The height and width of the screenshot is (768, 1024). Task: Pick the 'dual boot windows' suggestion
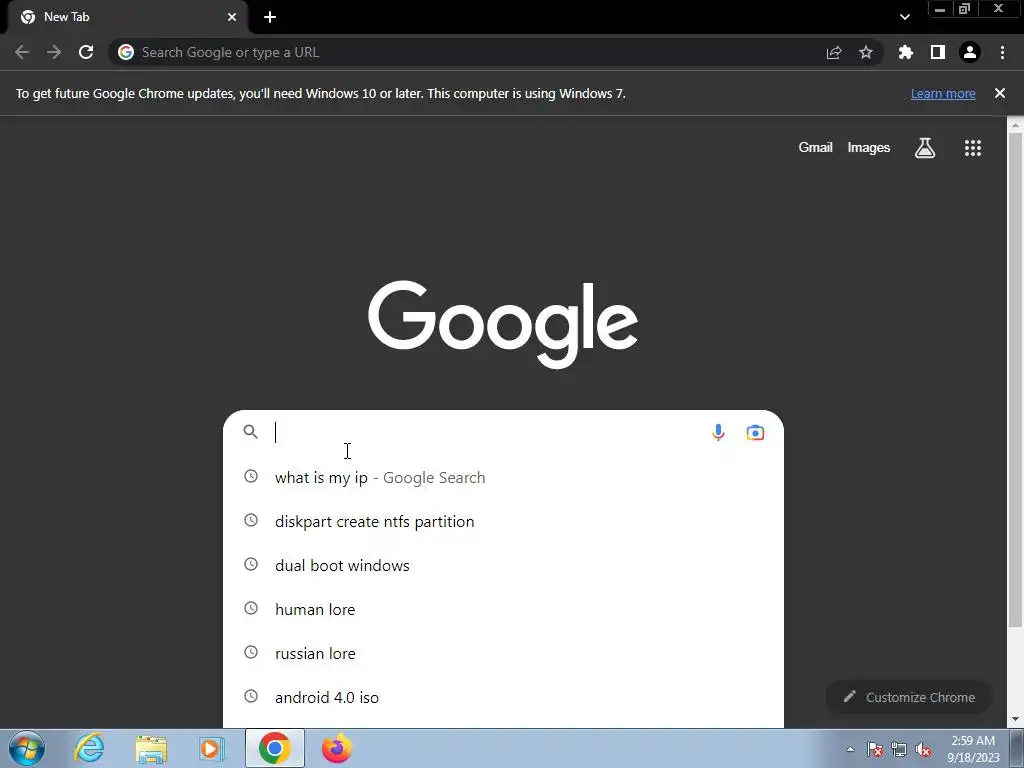click(504, 565)
